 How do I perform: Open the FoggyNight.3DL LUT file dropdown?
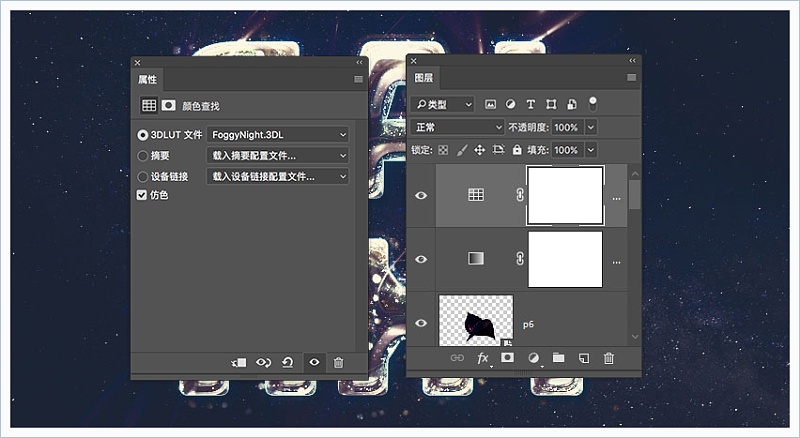pos(278,134)
